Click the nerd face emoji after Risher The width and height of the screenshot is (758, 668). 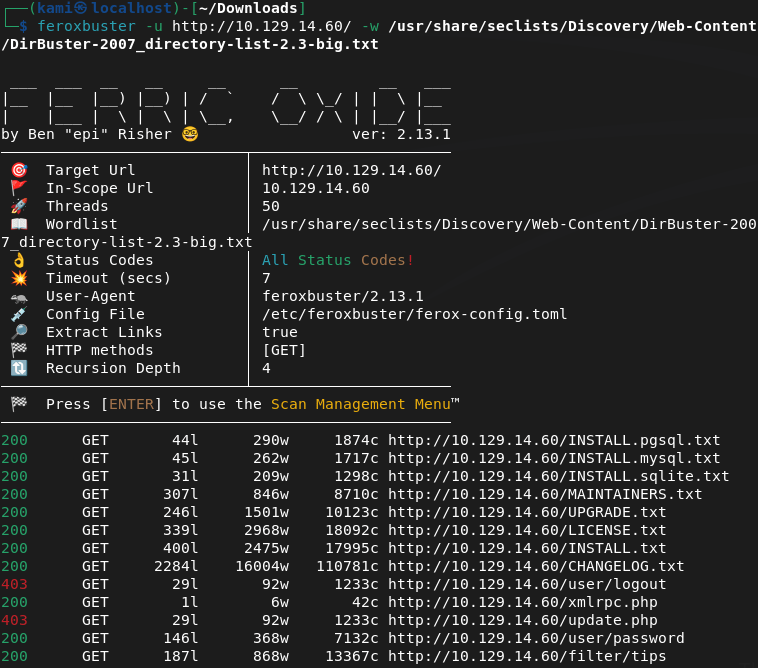click(x=190, y=134)
